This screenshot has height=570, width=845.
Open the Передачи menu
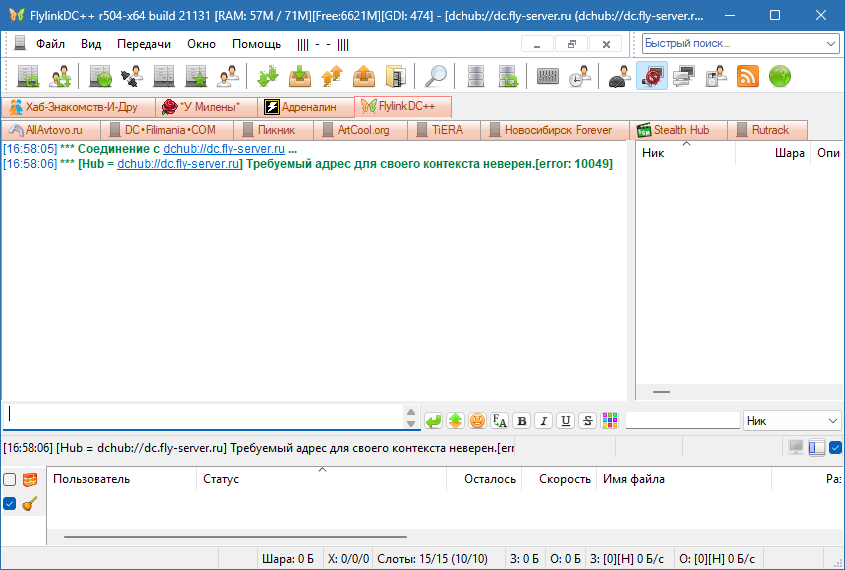[144, 44]
